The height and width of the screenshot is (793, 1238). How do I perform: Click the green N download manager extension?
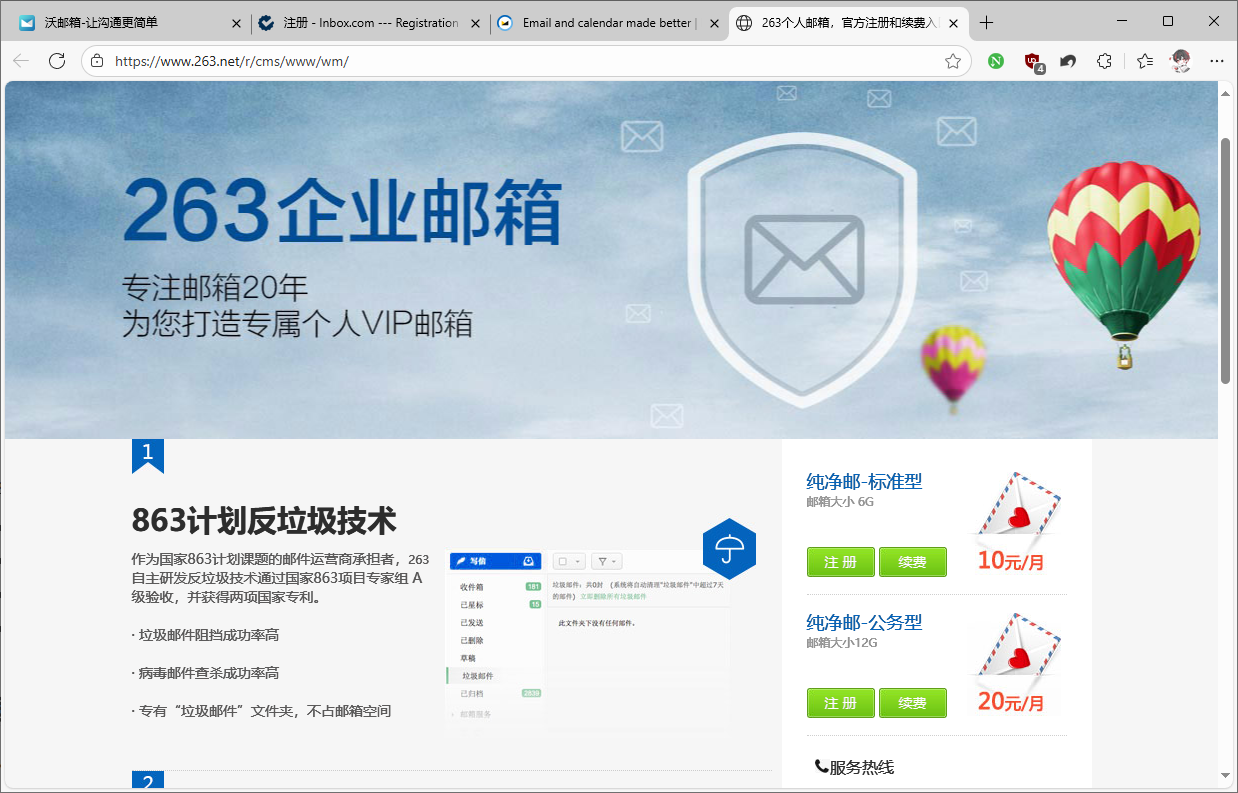tap(996, 61)
